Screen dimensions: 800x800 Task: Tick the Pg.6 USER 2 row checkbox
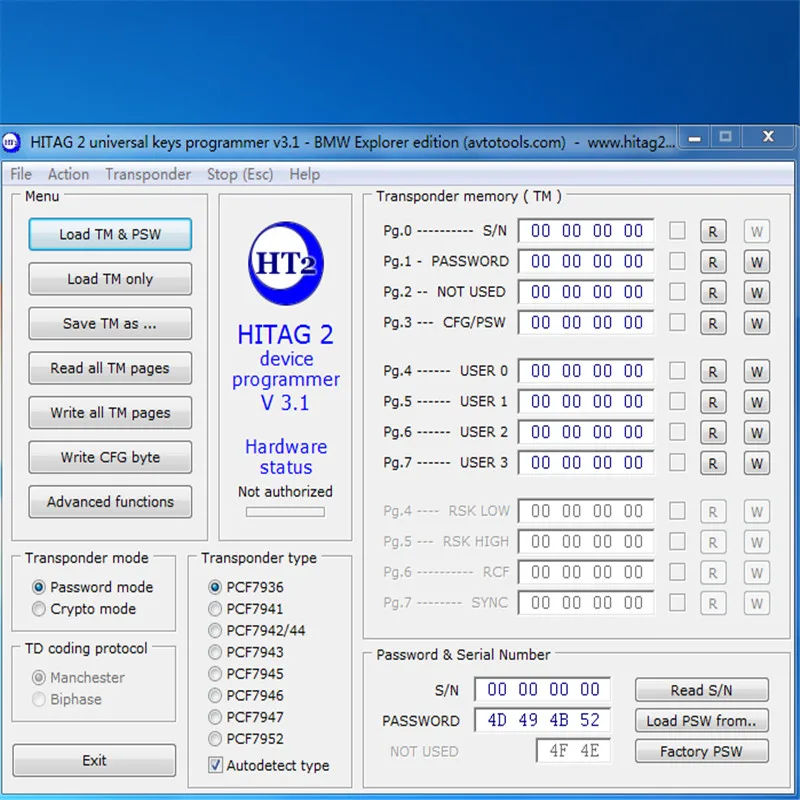[x=677, y=432]
